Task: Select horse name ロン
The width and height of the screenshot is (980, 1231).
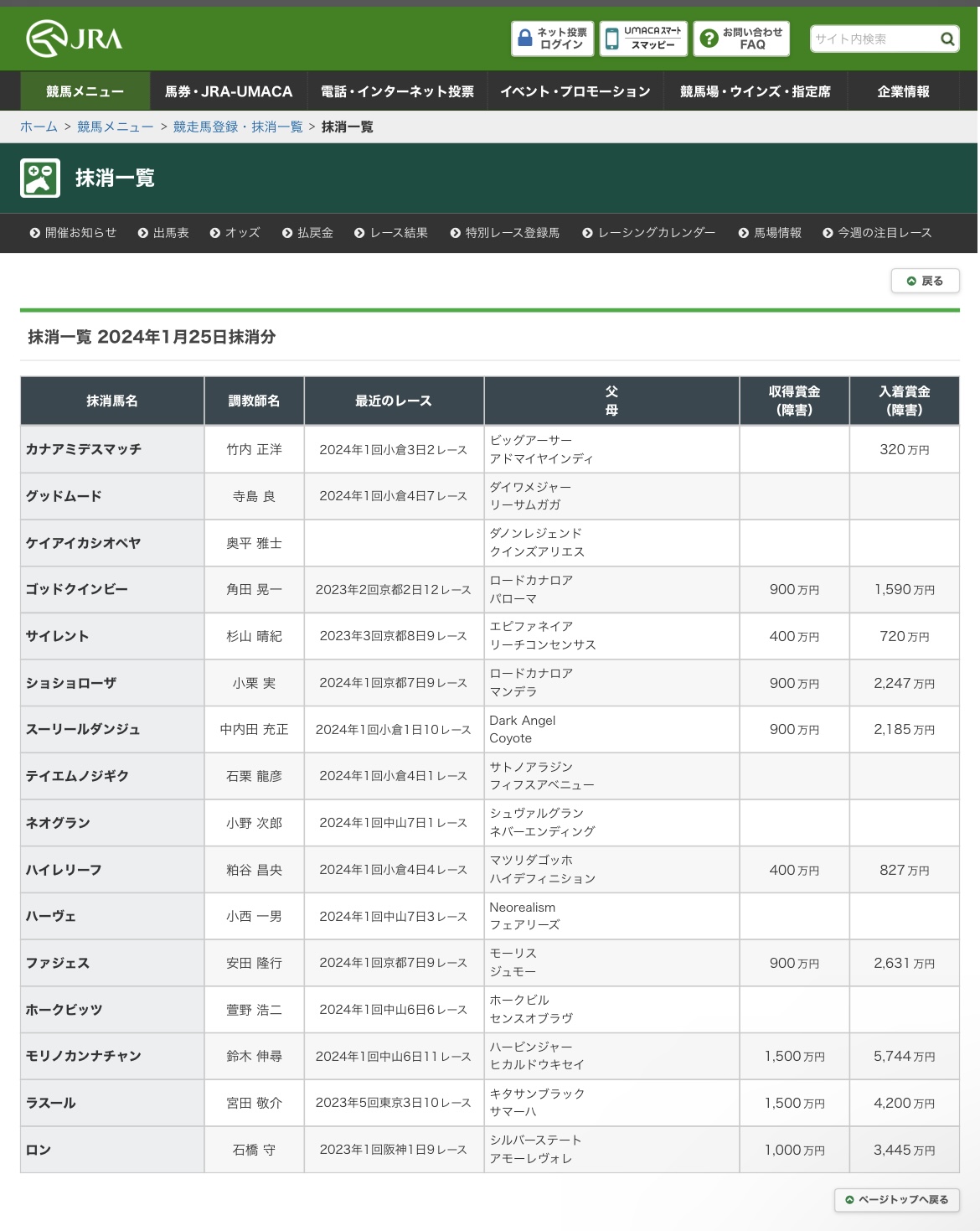Action: coord(39,1150)
